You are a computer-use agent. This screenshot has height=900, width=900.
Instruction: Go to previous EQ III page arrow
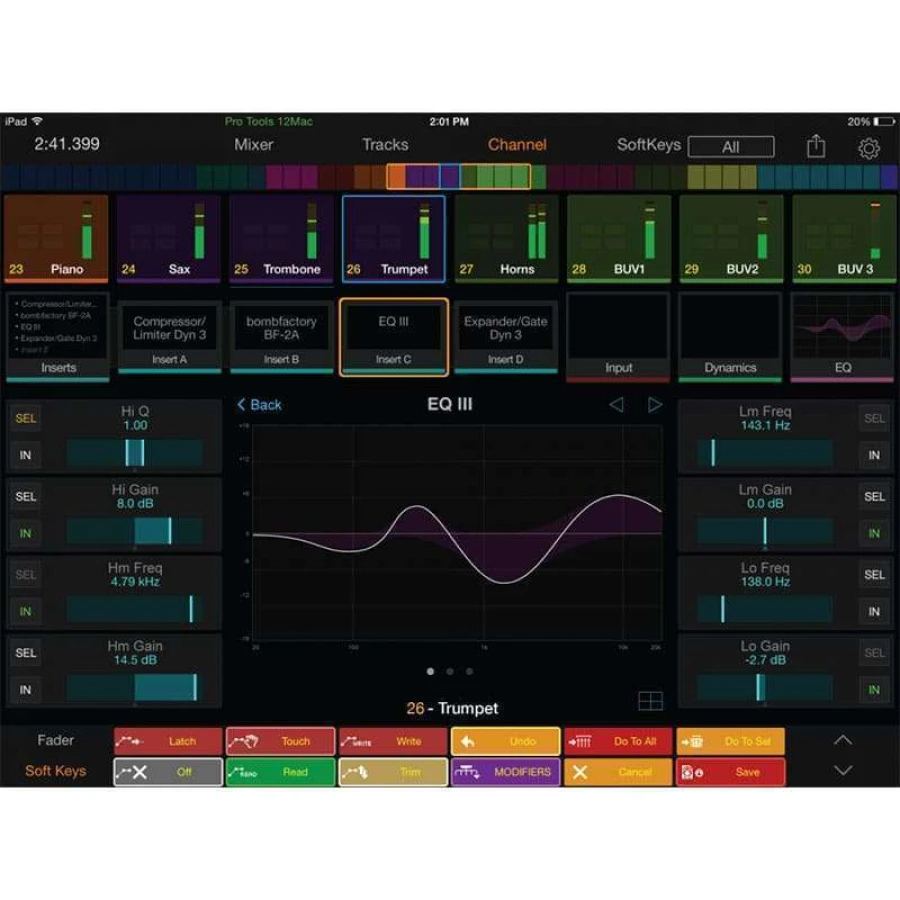[x=616, y=405]
